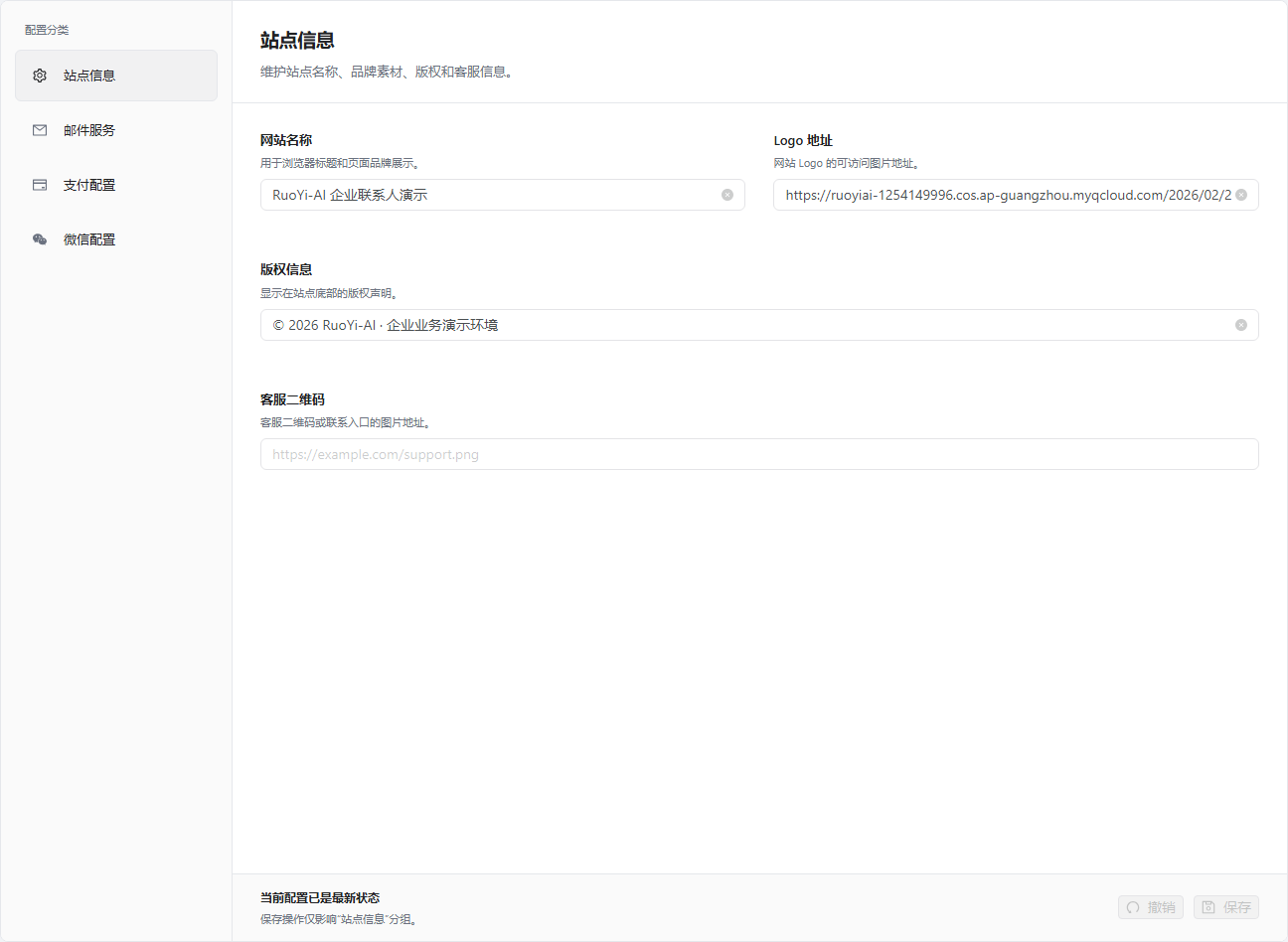
Task: Switch to the 微信配置 category
Action: [116, 239]
